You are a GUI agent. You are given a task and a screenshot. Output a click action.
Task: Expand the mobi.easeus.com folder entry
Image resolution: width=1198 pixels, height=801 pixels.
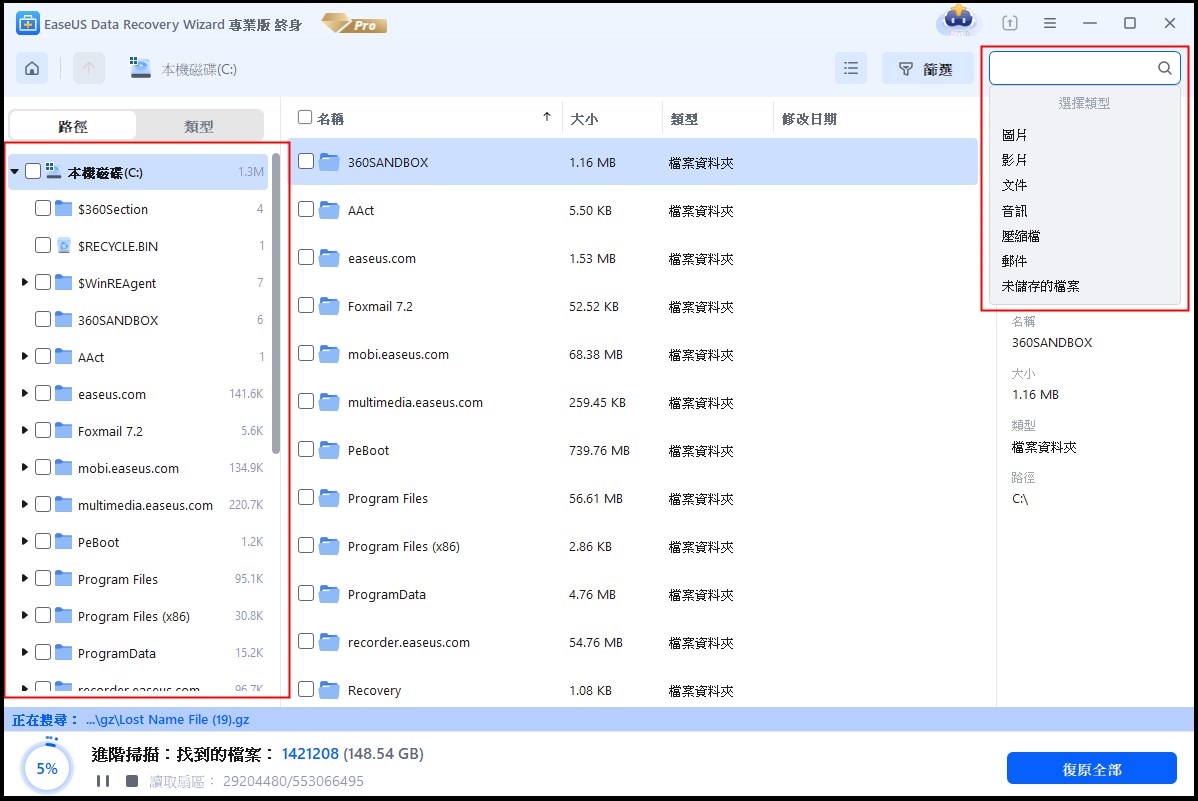[23, 468]
